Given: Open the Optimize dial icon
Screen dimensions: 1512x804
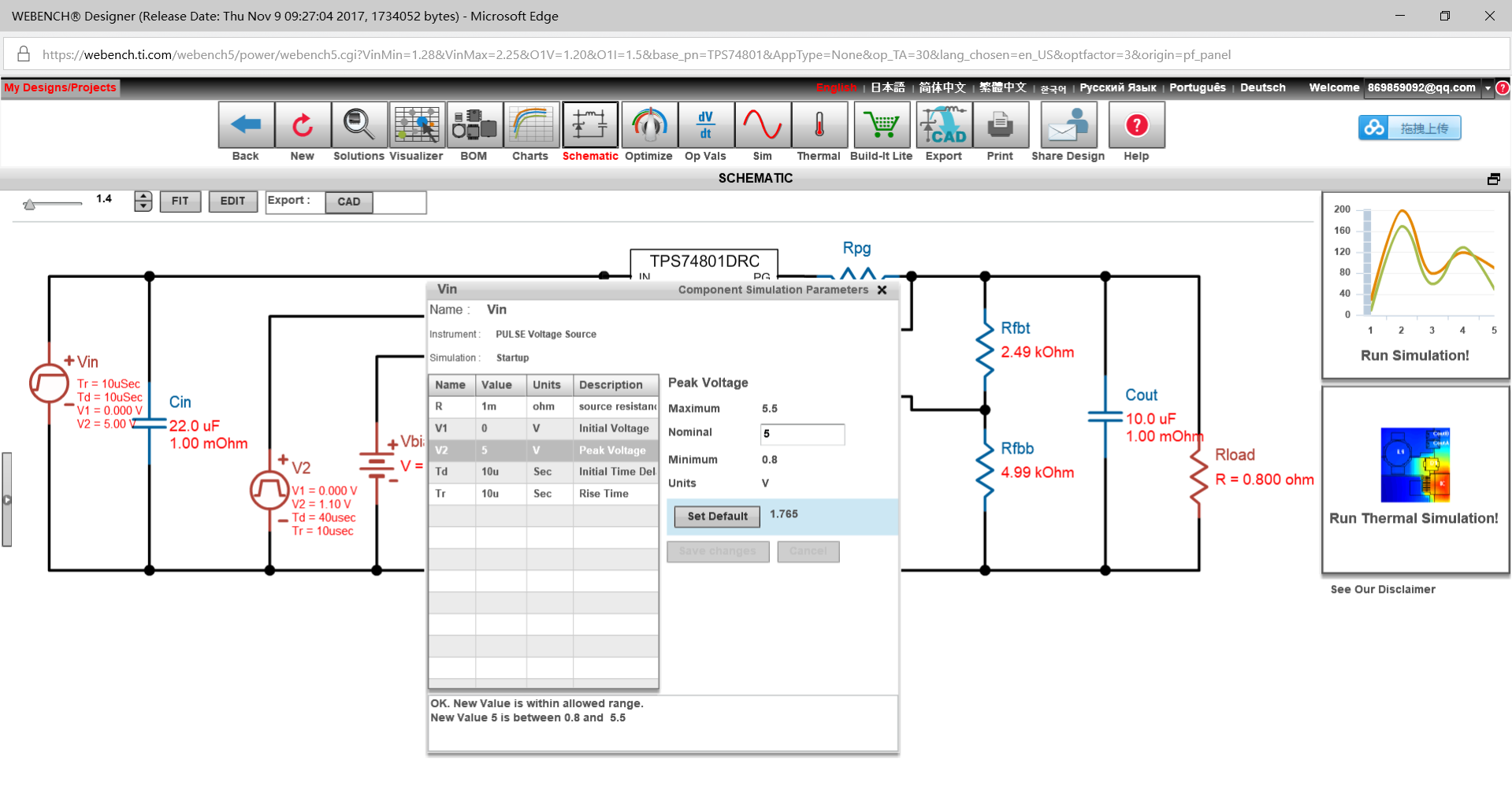Looking at the screenshot, I should tap(649, 125).
